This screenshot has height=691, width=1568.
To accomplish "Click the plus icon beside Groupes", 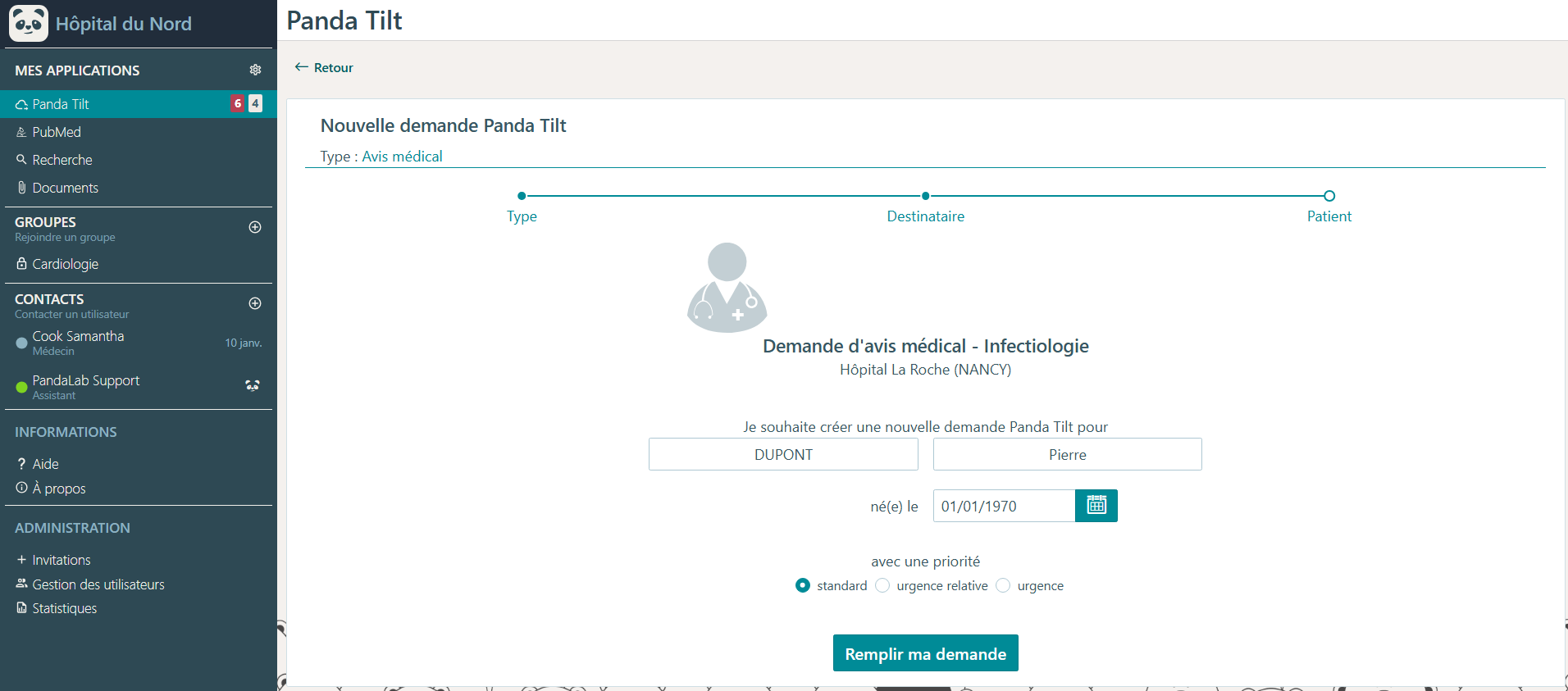I will (255, 227).
